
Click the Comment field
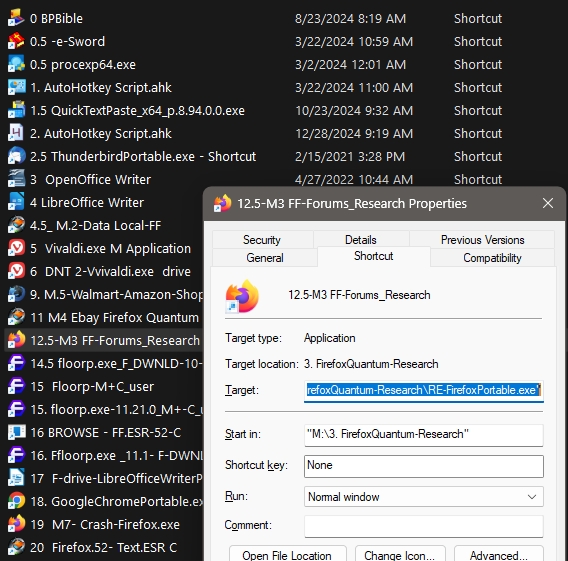(423, 526)
